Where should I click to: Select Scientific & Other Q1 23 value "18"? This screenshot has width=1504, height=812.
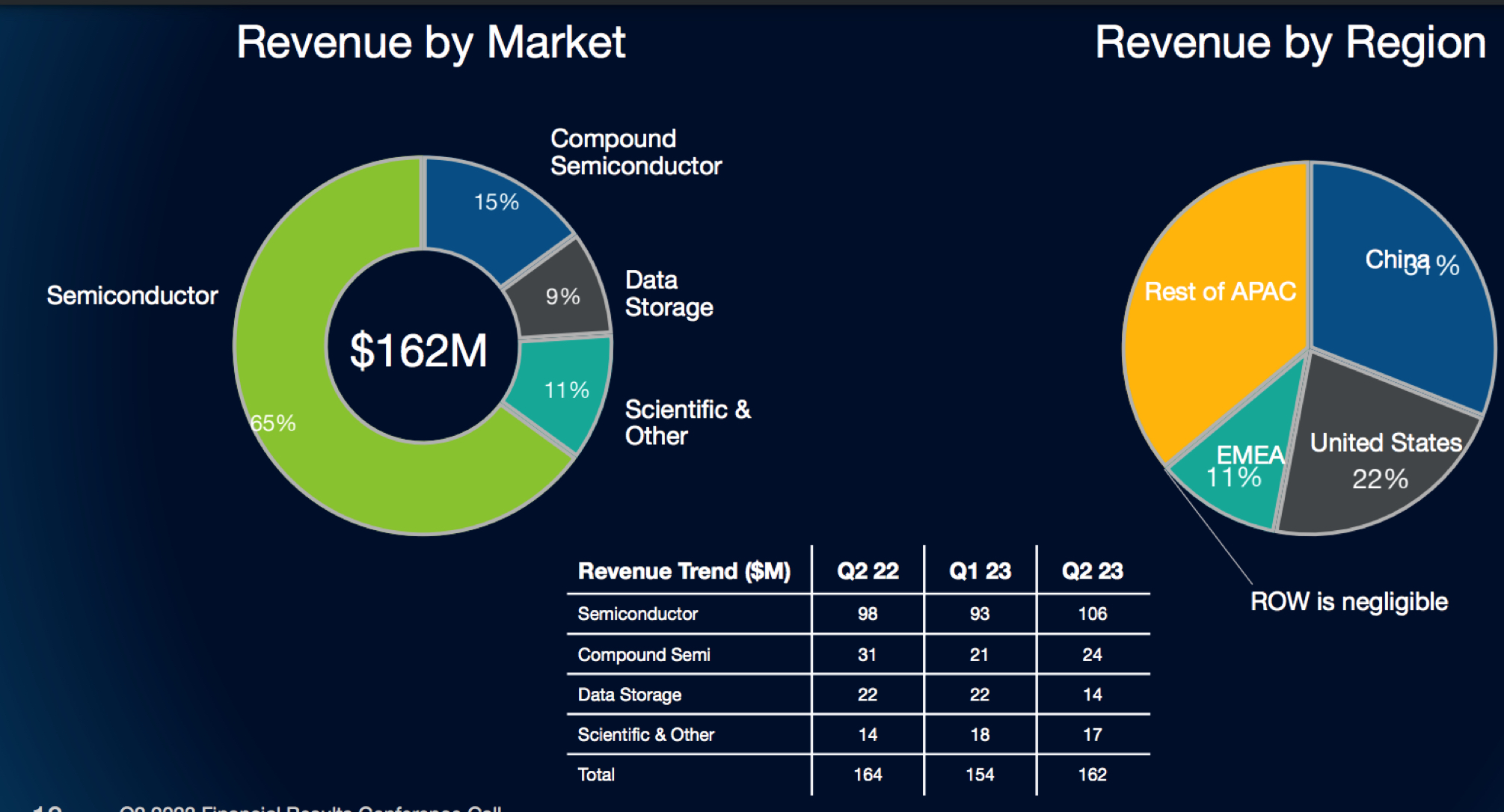(980, 735)
